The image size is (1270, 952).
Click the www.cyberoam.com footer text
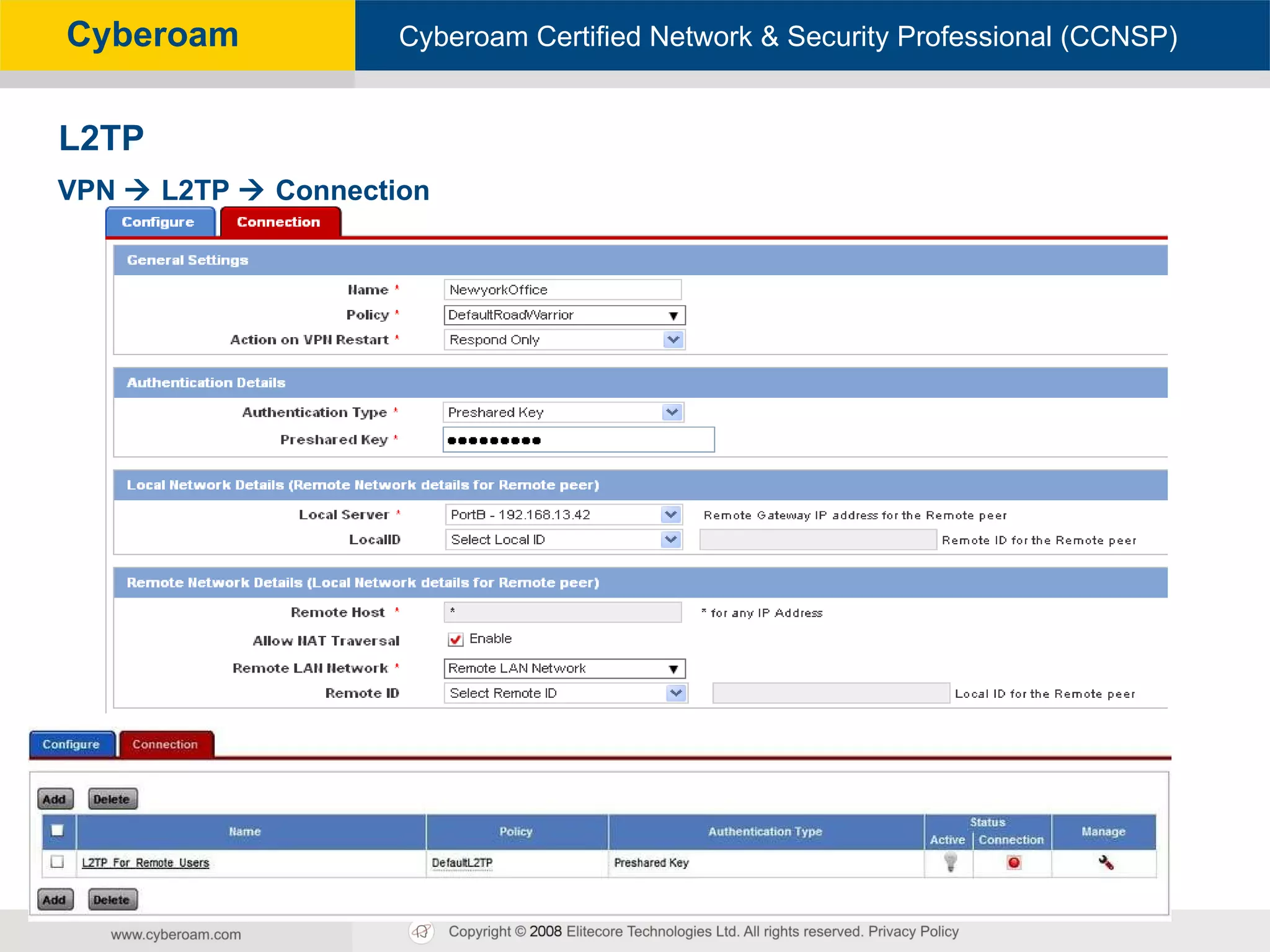(x=176, y=934)
